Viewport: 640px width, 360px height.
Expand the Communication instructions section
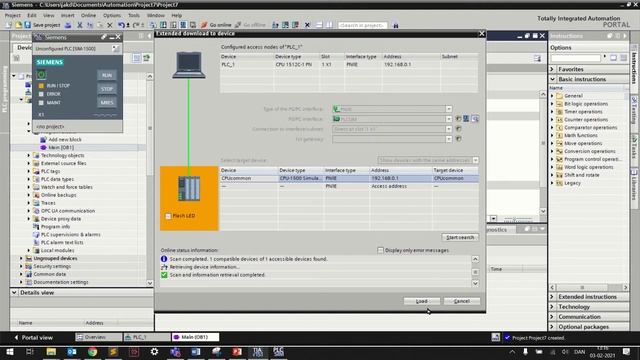[553, 317]
